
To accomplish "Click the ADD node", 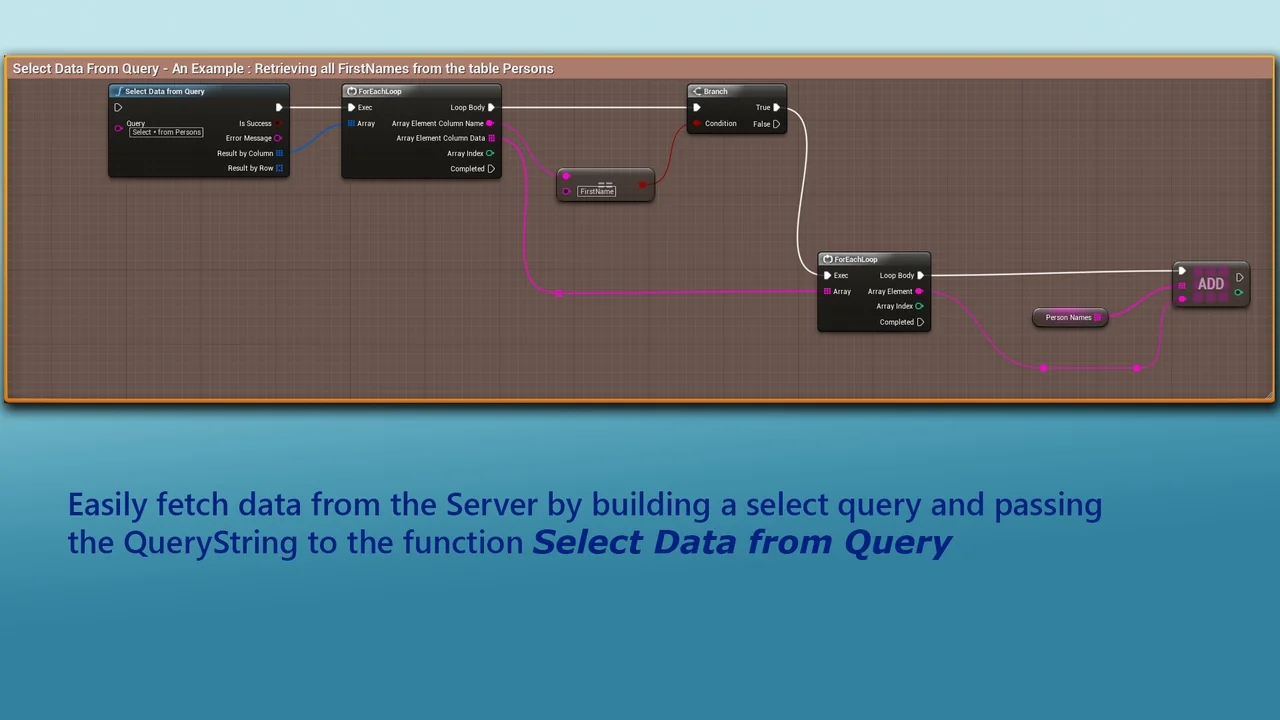I will (x=1211, y=284).
